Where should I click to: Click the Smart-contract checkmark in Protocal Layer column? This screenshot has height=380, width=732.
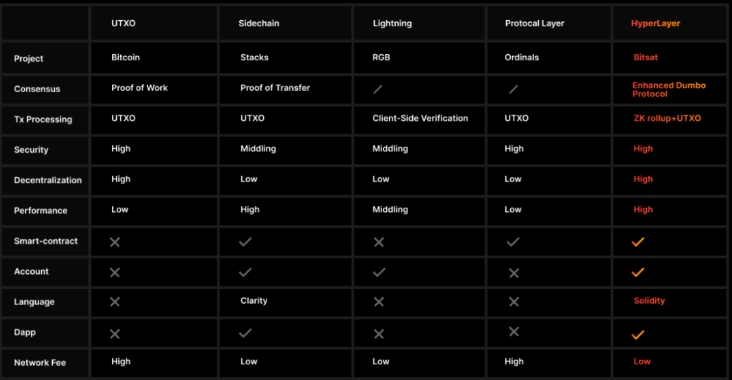pyautogui.click(x=513, y=242)
